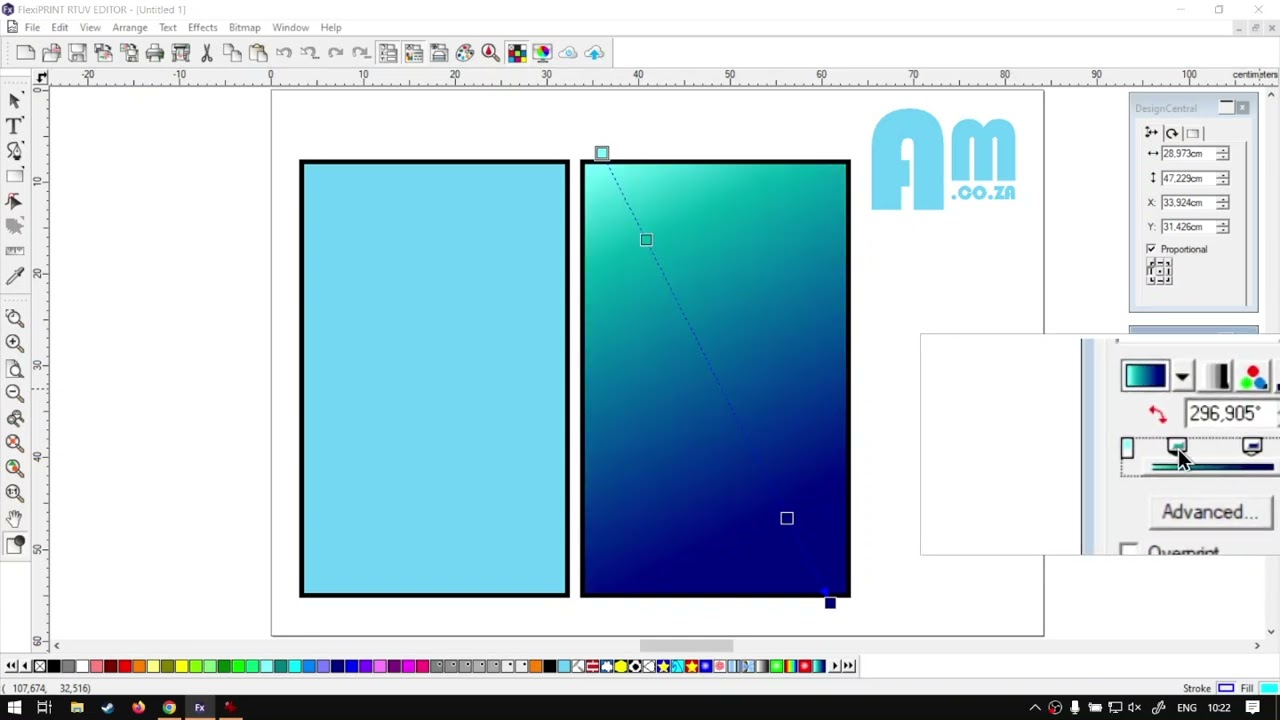Open the magnifier with red drop icon
The image size is (1280, 720).
[x=490, y=53]
